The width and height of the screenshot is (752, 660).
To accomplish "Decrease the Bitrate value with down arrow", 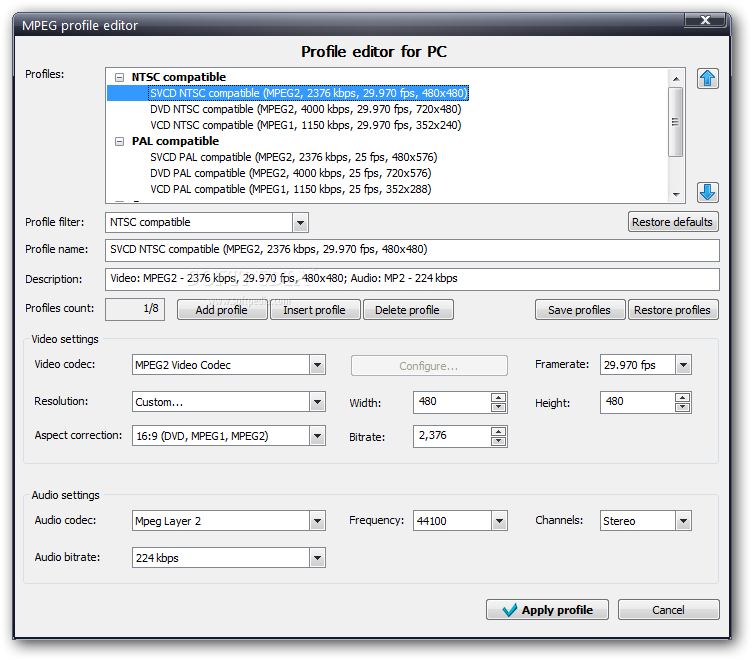I will (499, 441).
